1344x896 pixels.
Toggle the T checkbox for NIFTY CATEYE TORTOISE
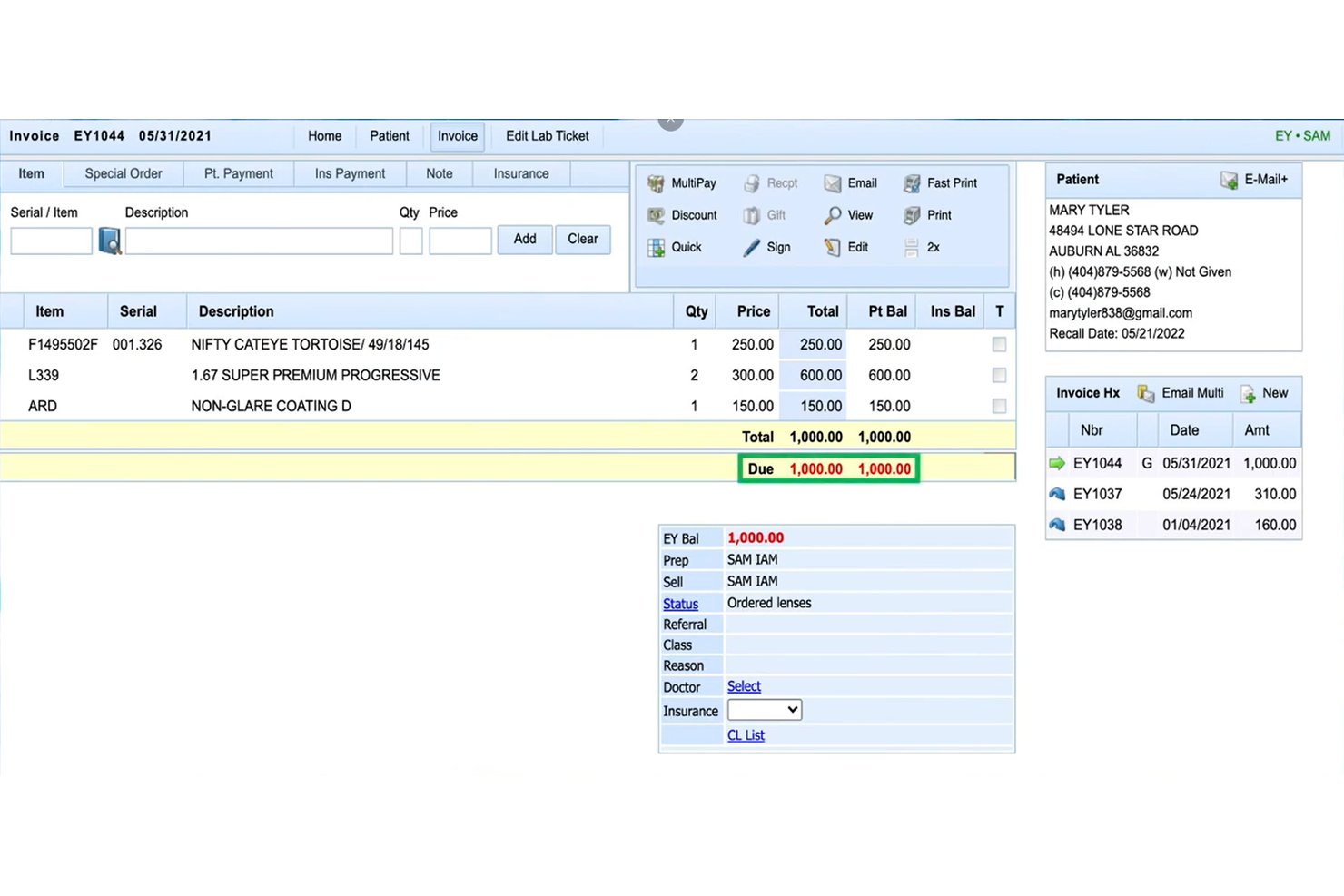999,344
